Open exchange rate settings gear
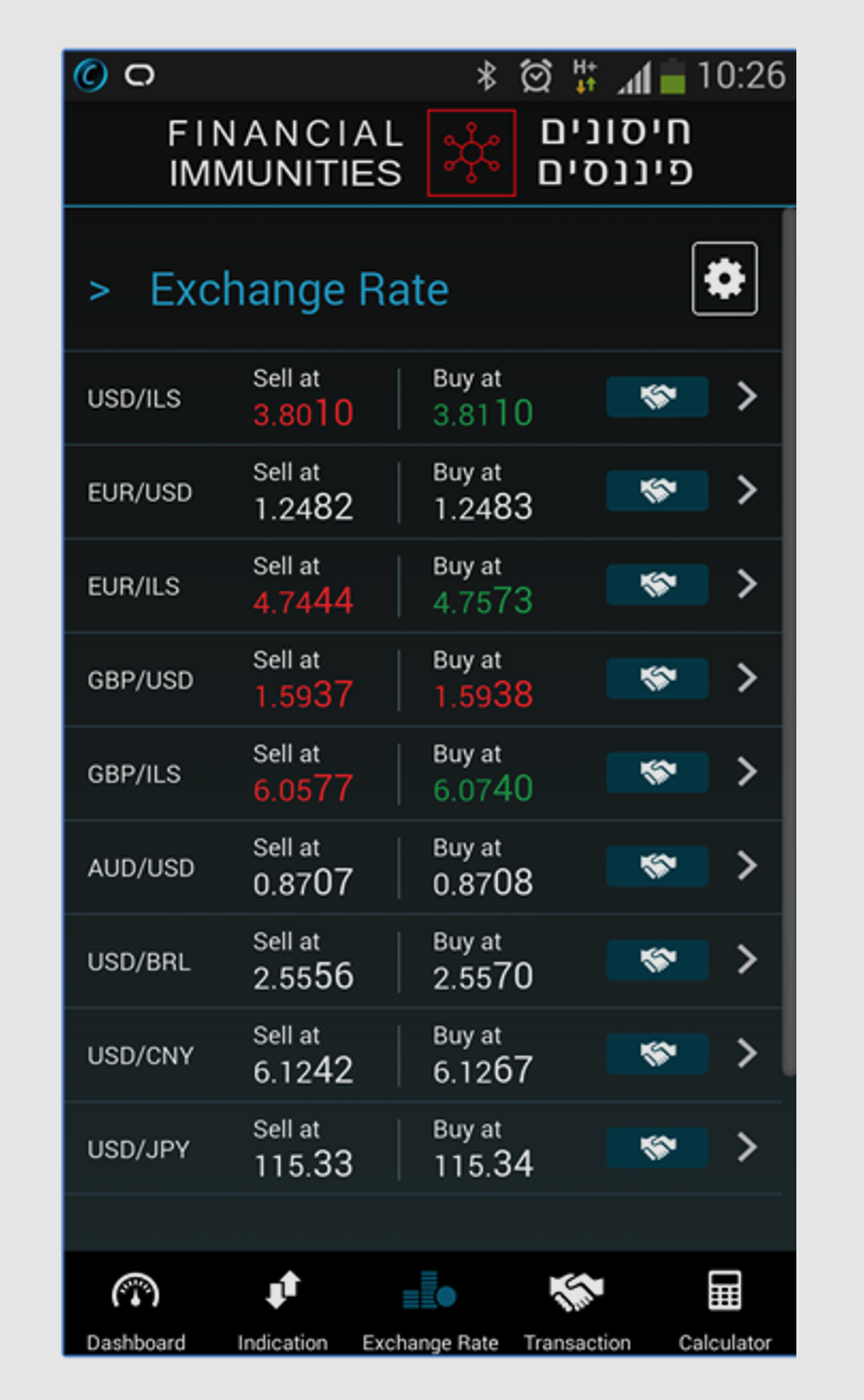 725,279
